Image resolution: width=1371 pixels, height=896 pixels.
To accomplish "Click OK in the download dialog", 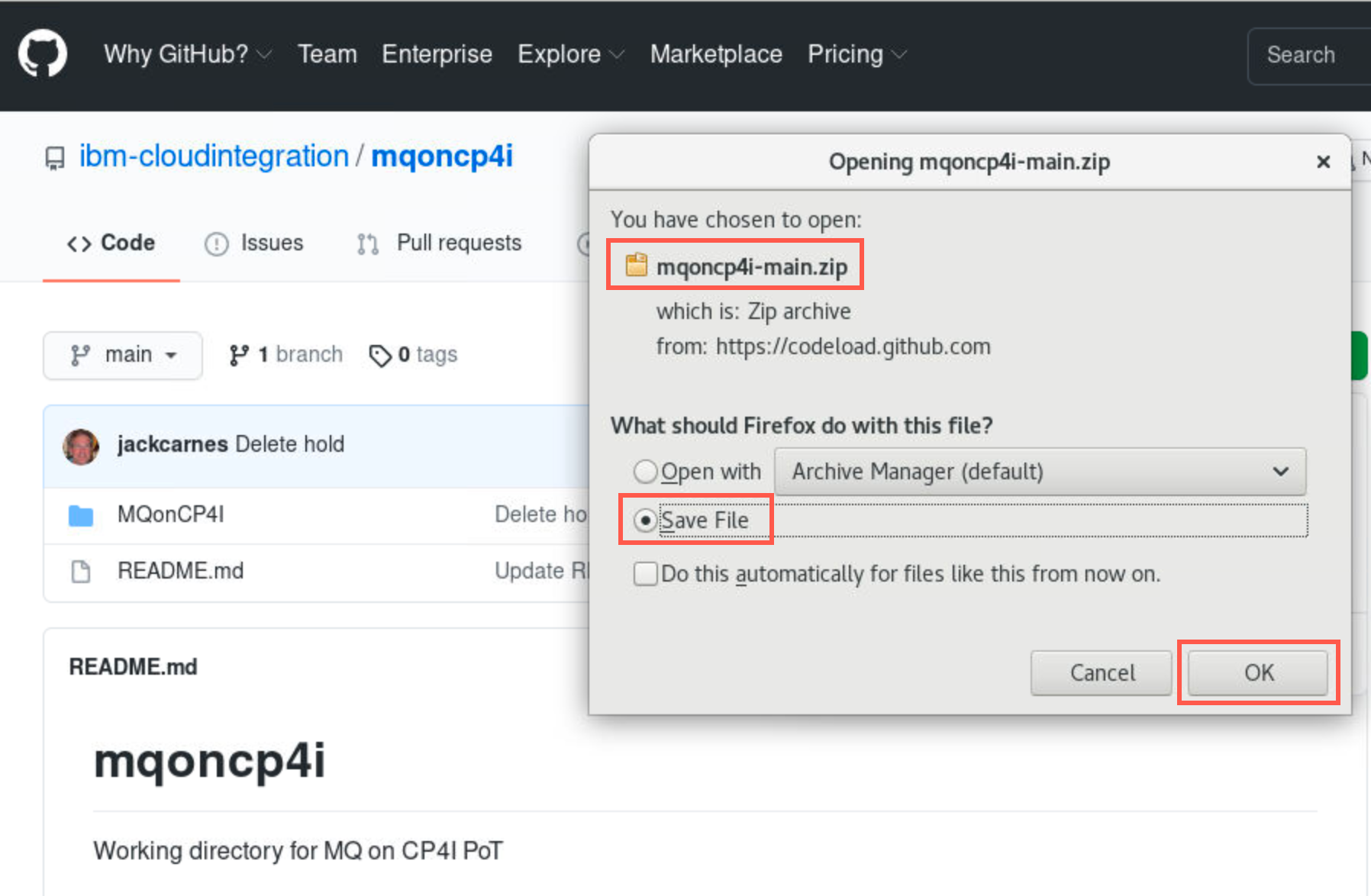I will [1258, 672].
